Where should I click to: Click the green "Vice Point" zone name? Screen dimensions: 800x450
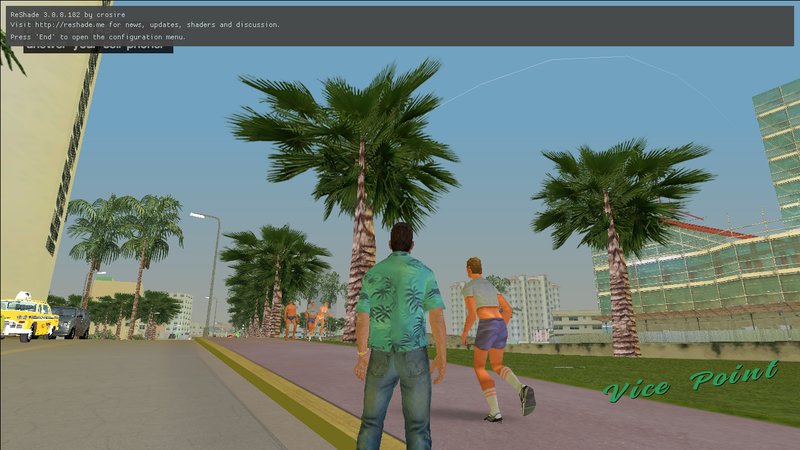[691, 382]
